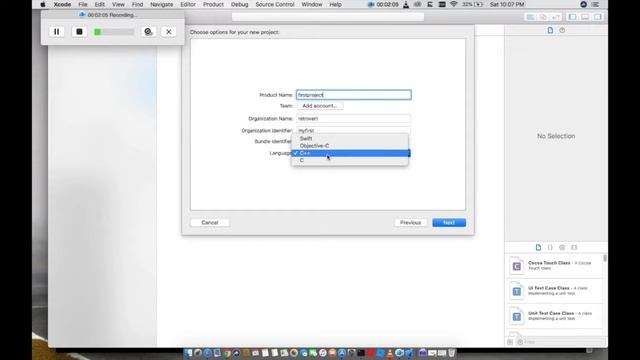Click the battery status indicator

click(473, 4)
